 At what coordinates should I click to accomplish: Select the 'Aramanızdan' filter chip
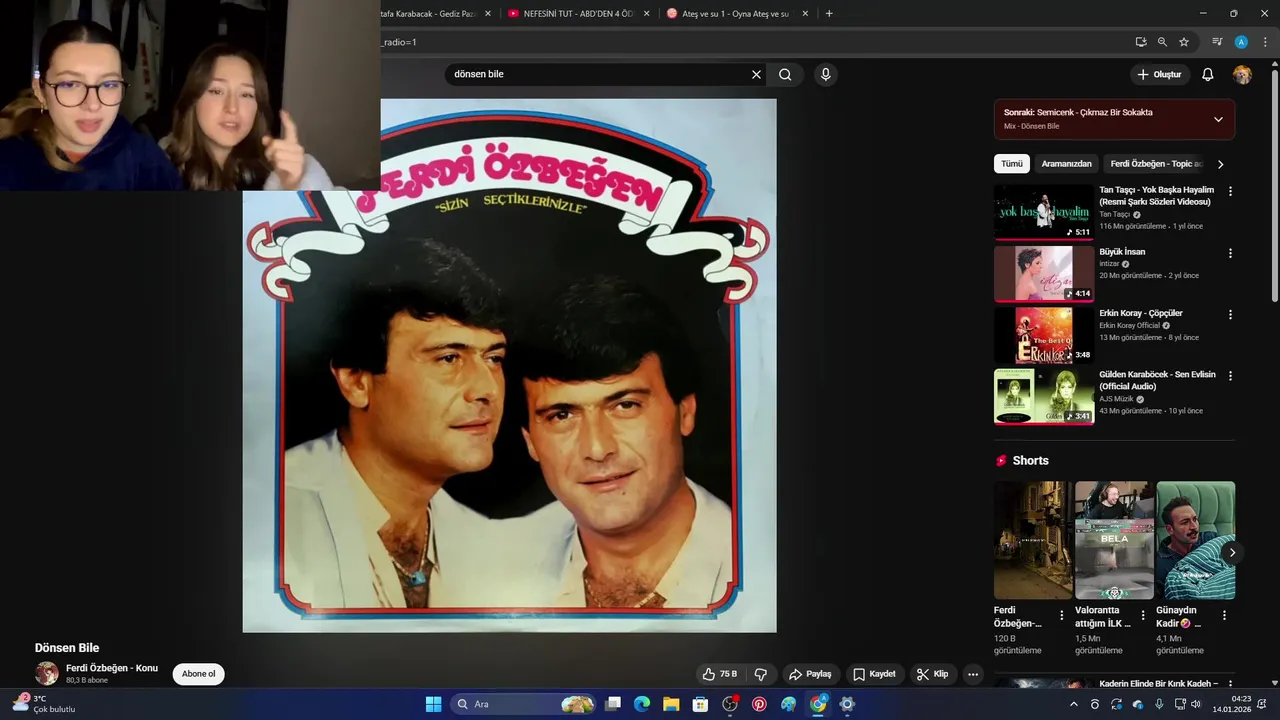[x=1066, y=164]
